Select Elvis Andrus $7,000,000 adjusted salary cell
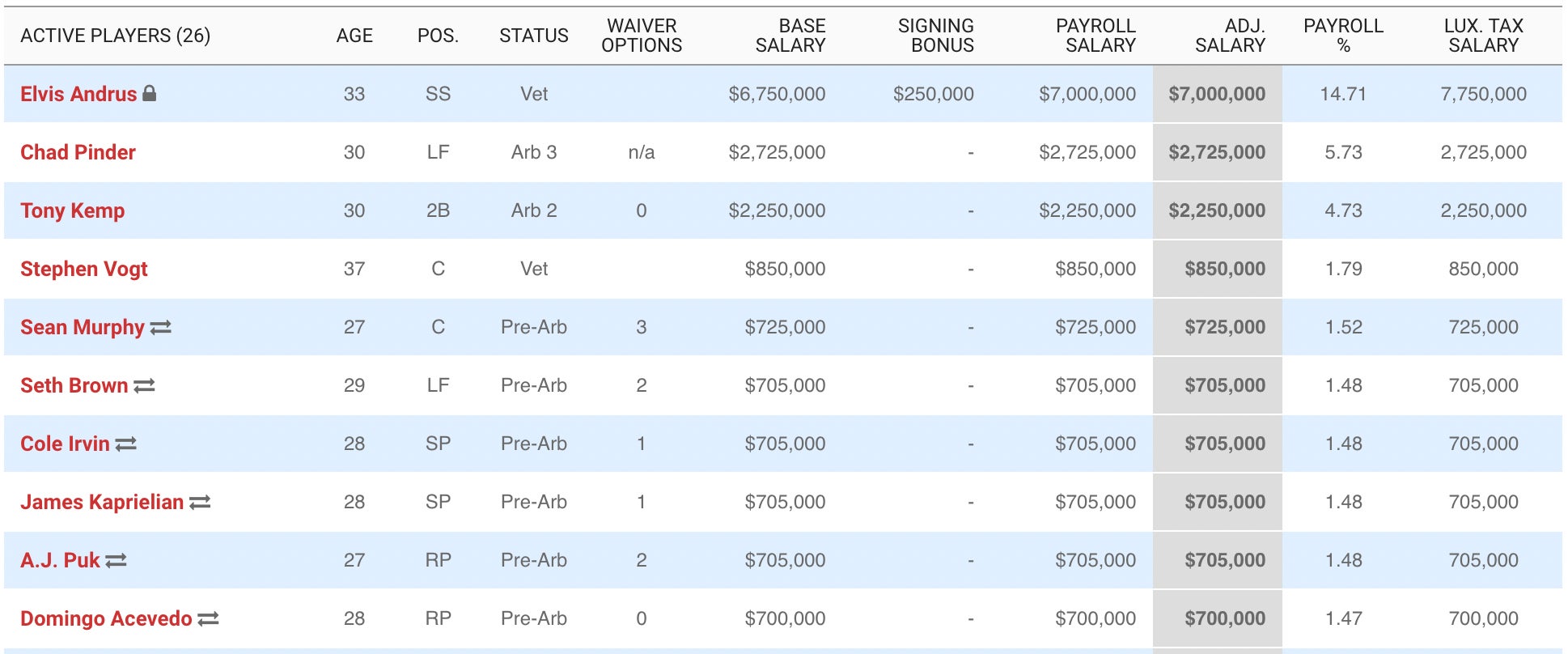Screen dimensions: 1568x654 [x=1217, y=94]
